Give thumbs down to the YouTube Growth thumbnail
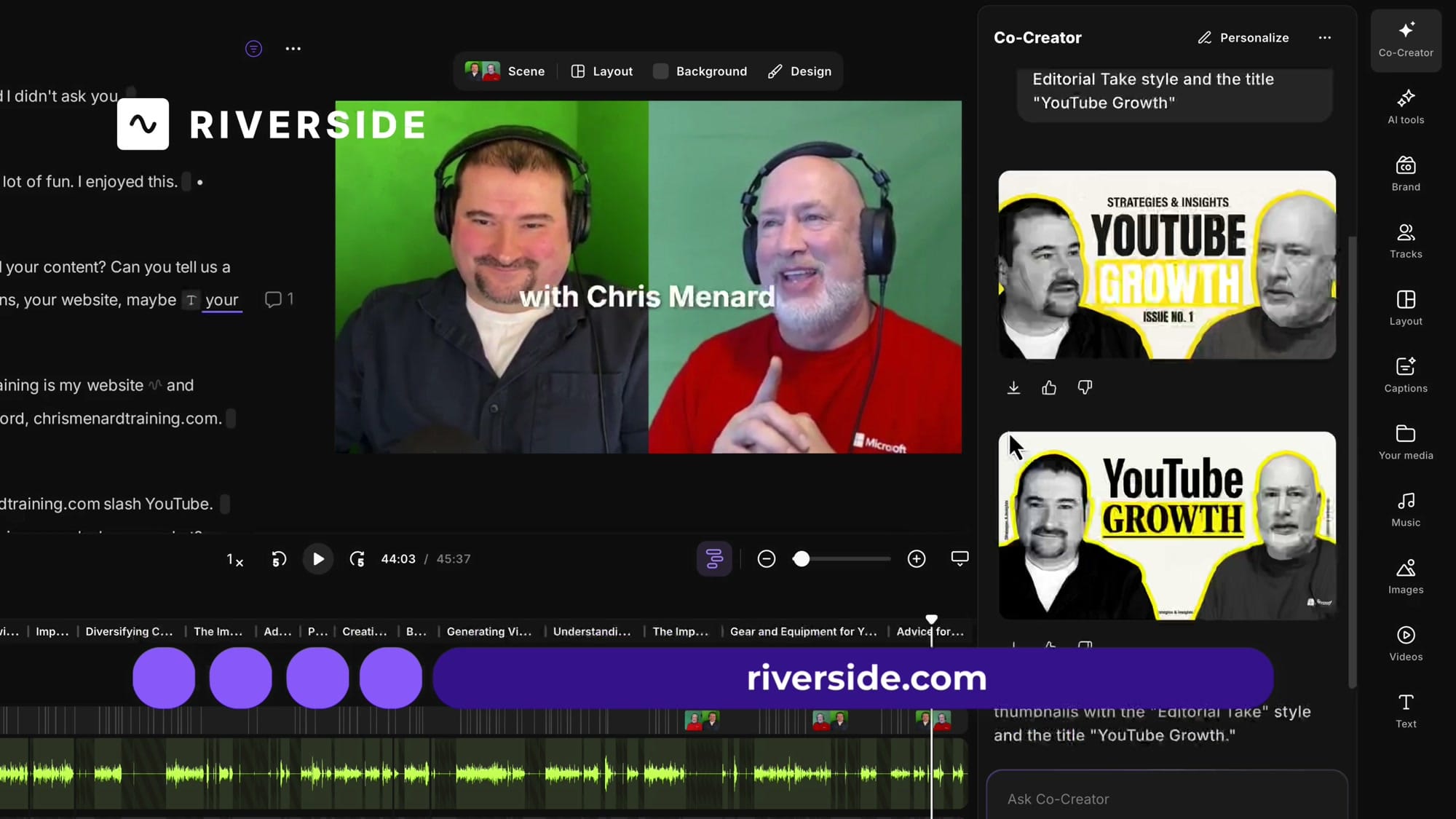This screenshot has width=1456, height=819. click(1085, 387)
